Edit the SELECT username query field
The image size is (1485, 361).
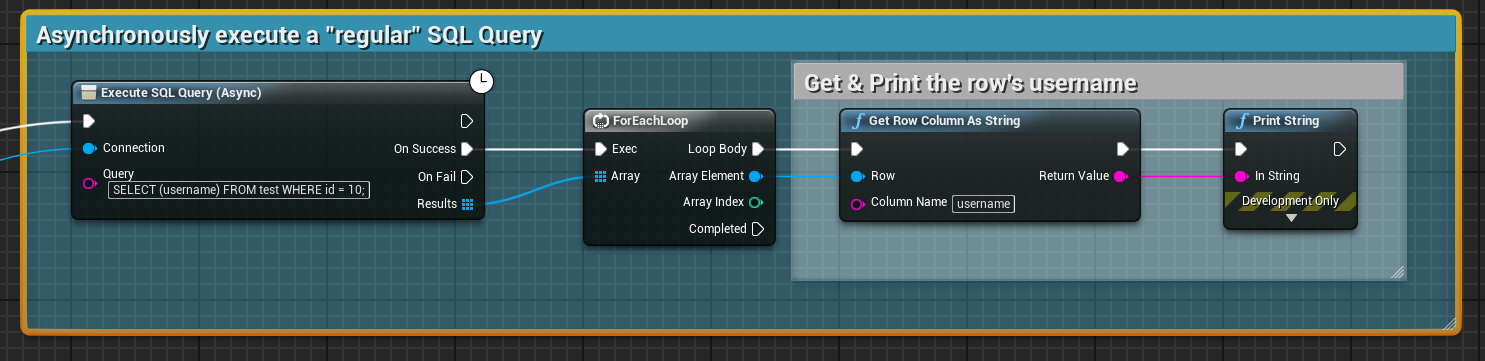(239, 189)
